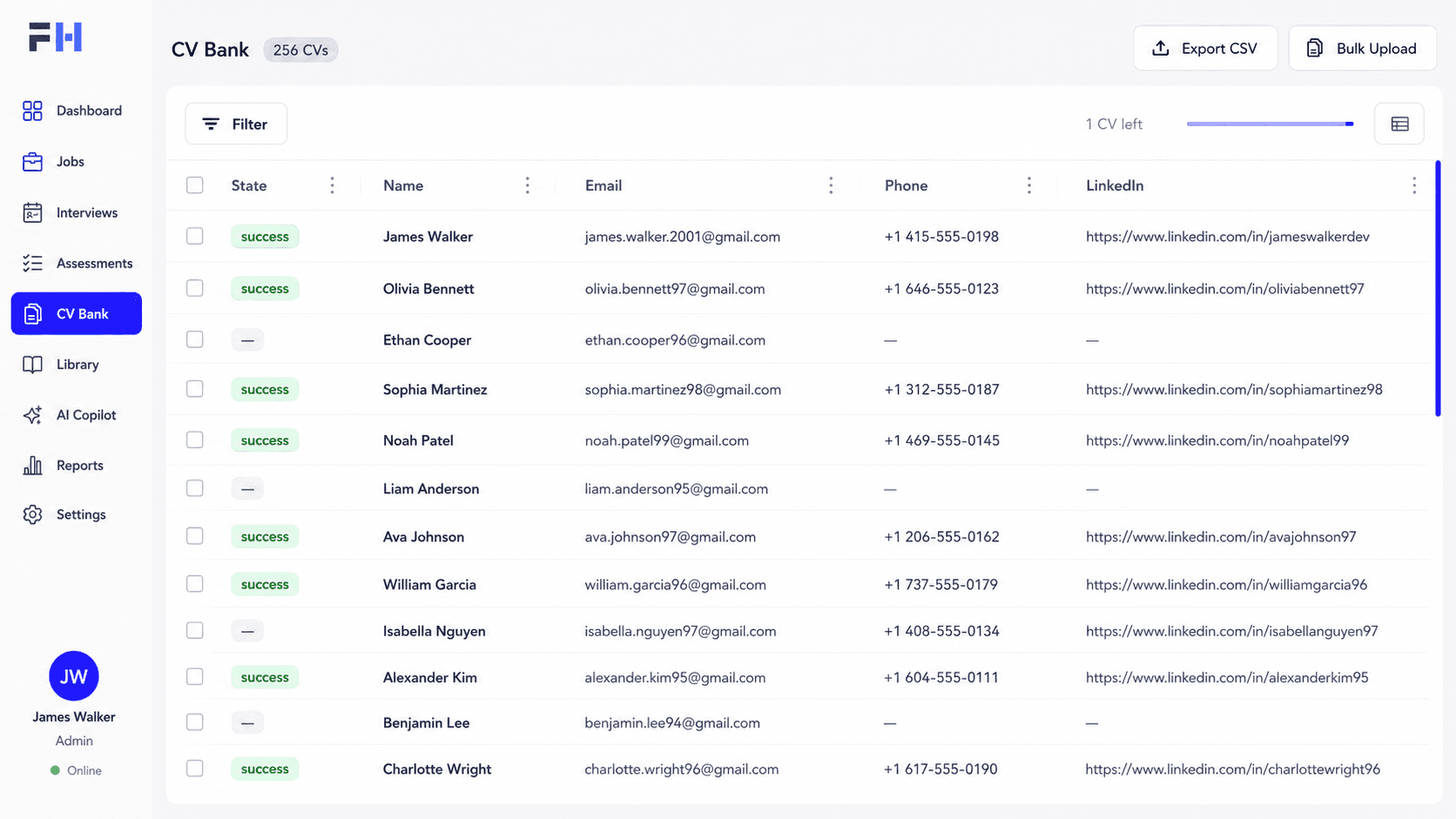Click the Name column header
The width and height of the screenshot is (1456, 819).
pos(403,185)
